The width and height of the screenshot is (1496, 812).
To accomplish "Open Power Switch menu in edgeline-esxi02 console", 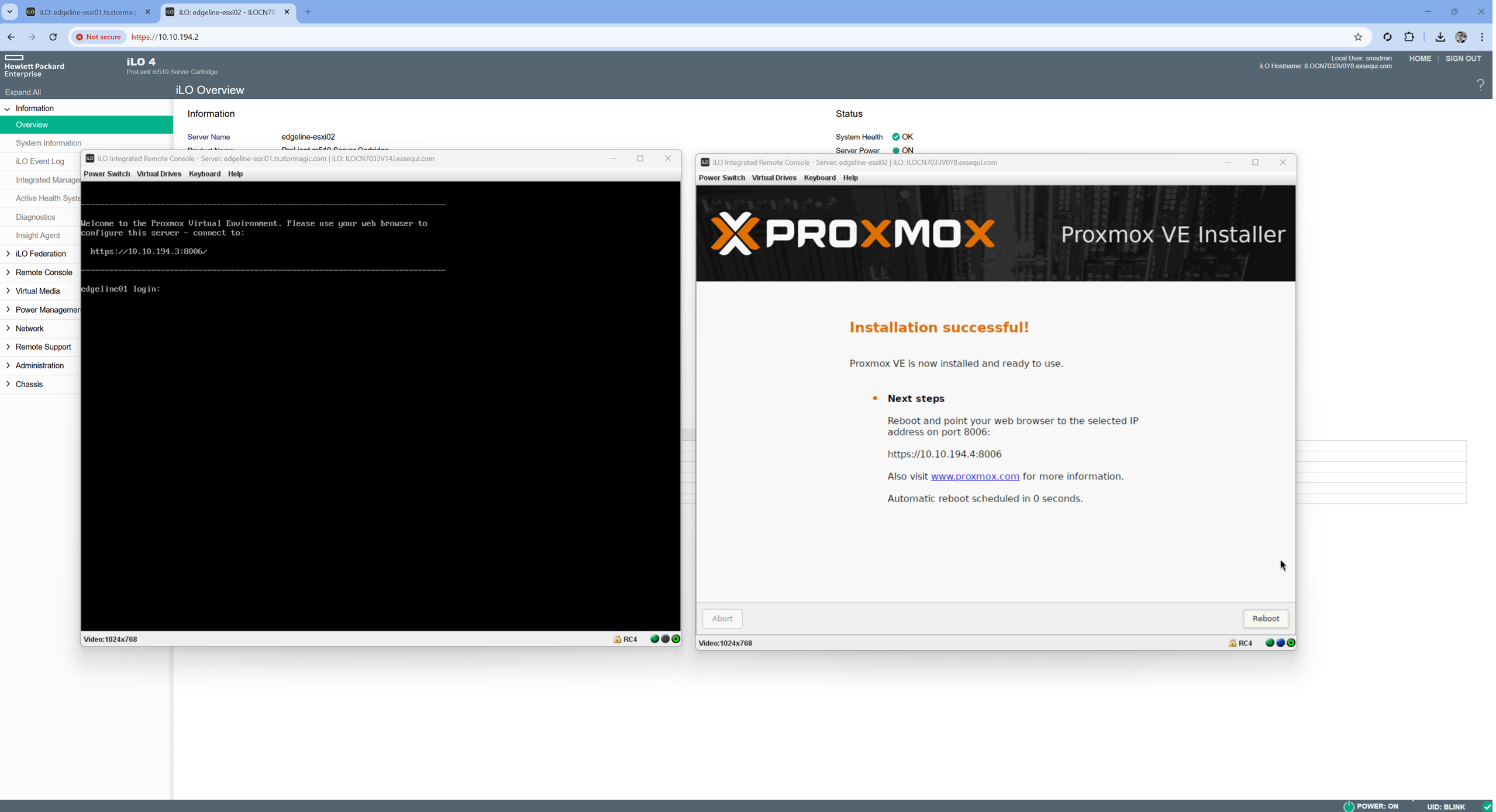I will tap(722, 178).
